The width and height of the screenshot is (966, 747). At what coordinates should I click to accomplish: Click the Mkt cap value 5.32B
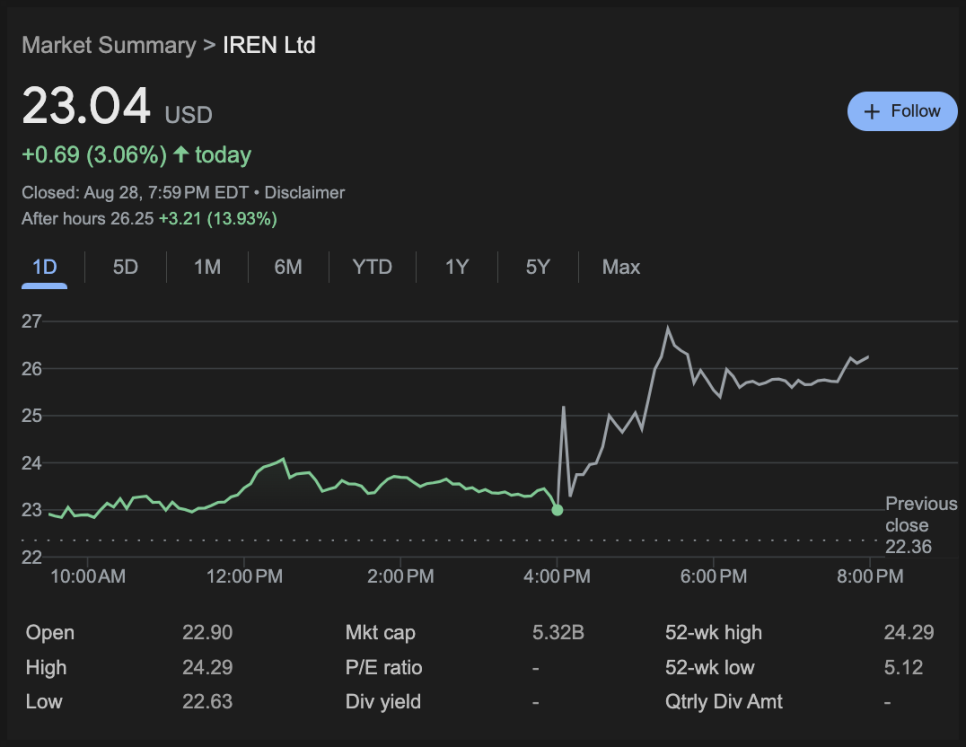click(558, 632)
